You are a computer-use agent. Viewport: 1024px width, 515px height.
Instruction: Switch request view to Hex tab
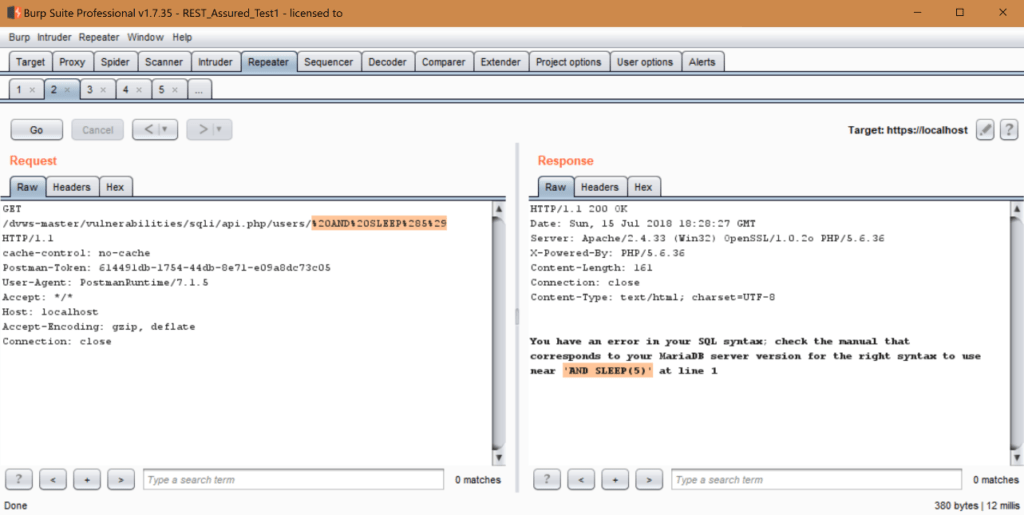coord(115,187)
